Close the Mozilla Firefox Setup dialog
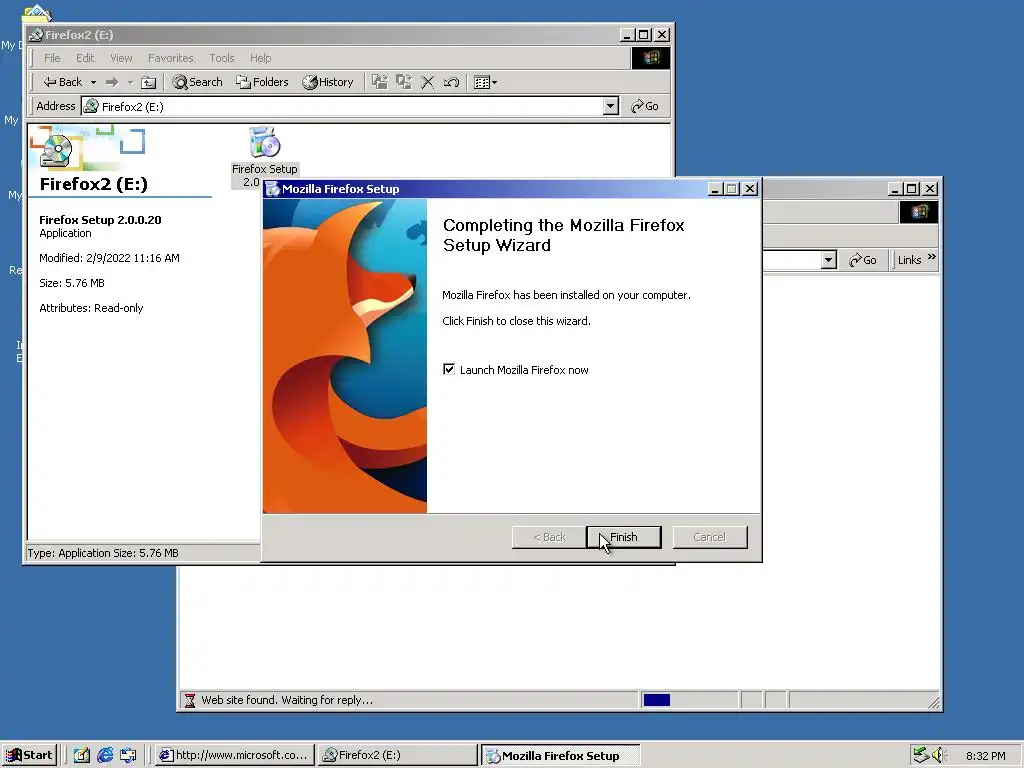This screenshot has height=768, width=1024. point(750,189)
